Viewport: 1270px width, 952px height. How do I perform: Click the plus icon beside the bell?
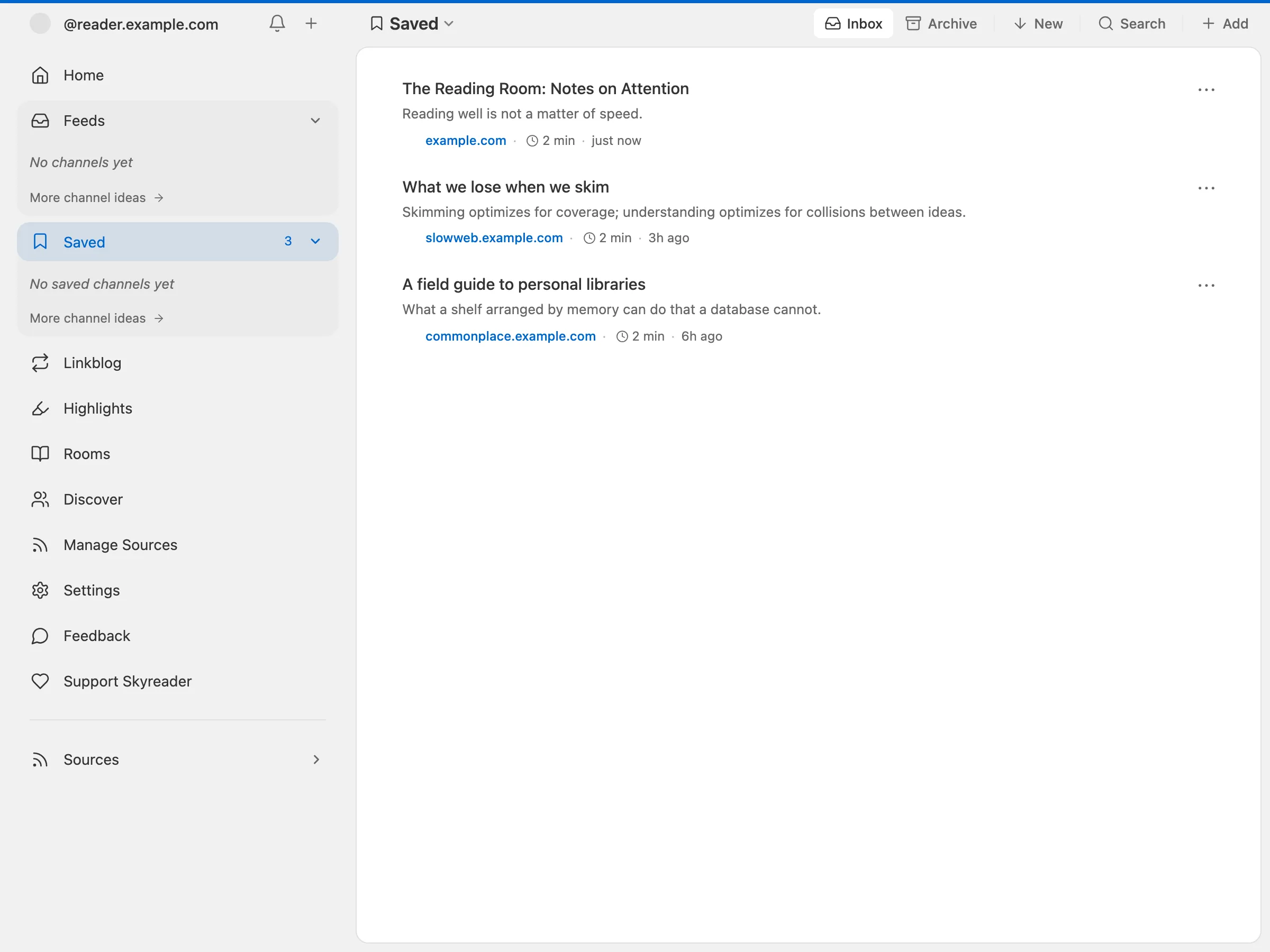(x=311, y=23)
